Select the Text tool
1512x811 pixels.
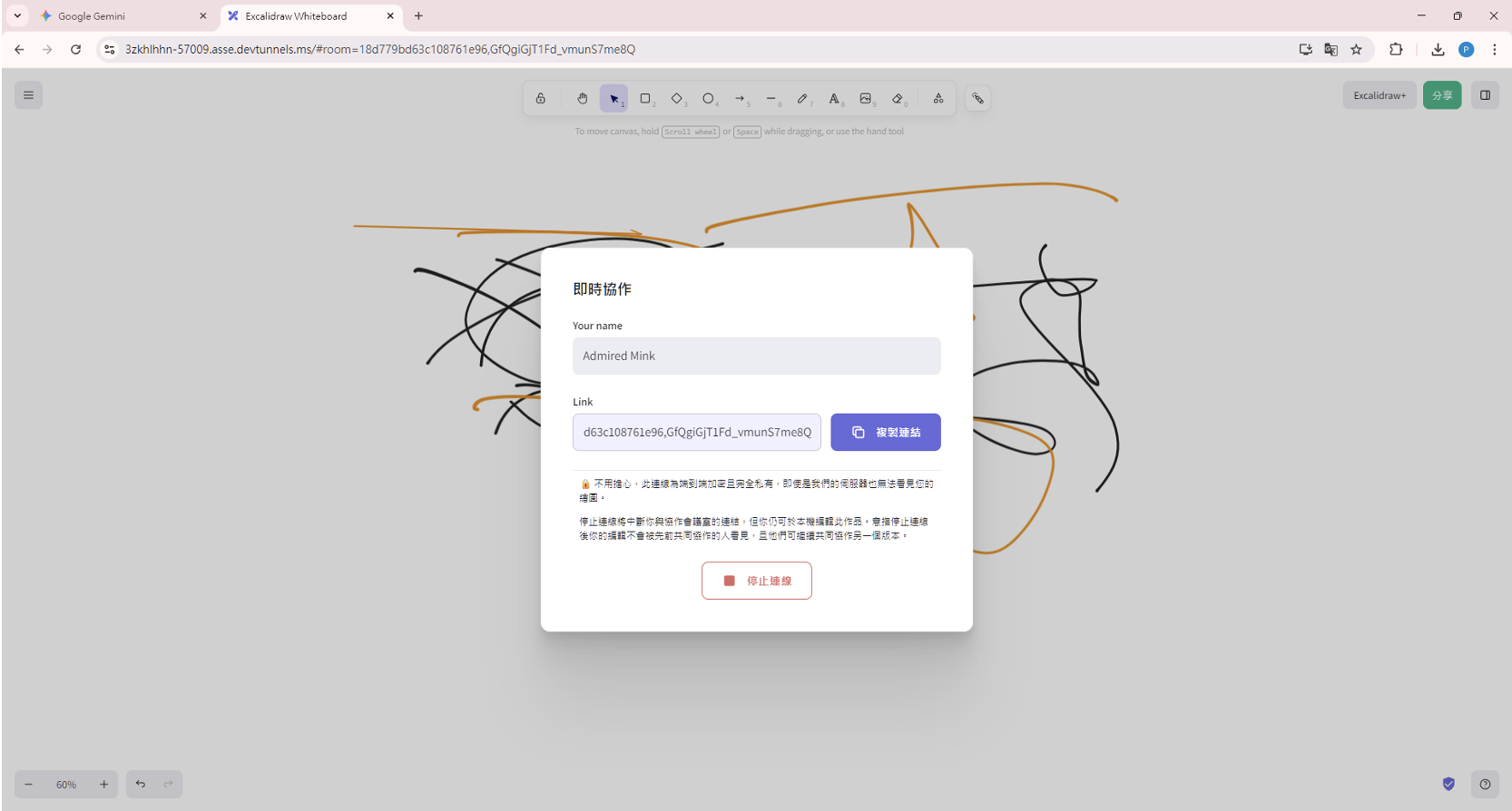coord(834,98)
